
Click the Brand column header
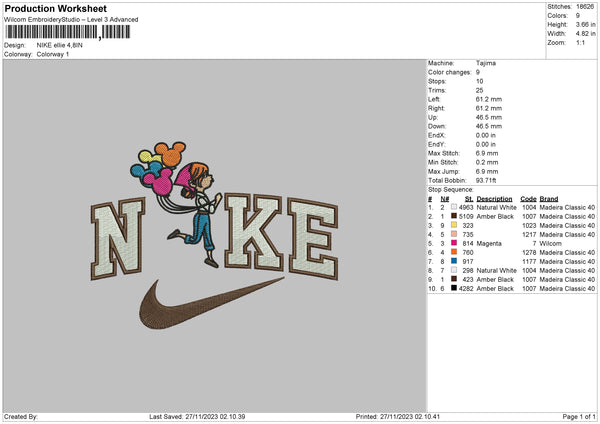click(x=549, y=199)
